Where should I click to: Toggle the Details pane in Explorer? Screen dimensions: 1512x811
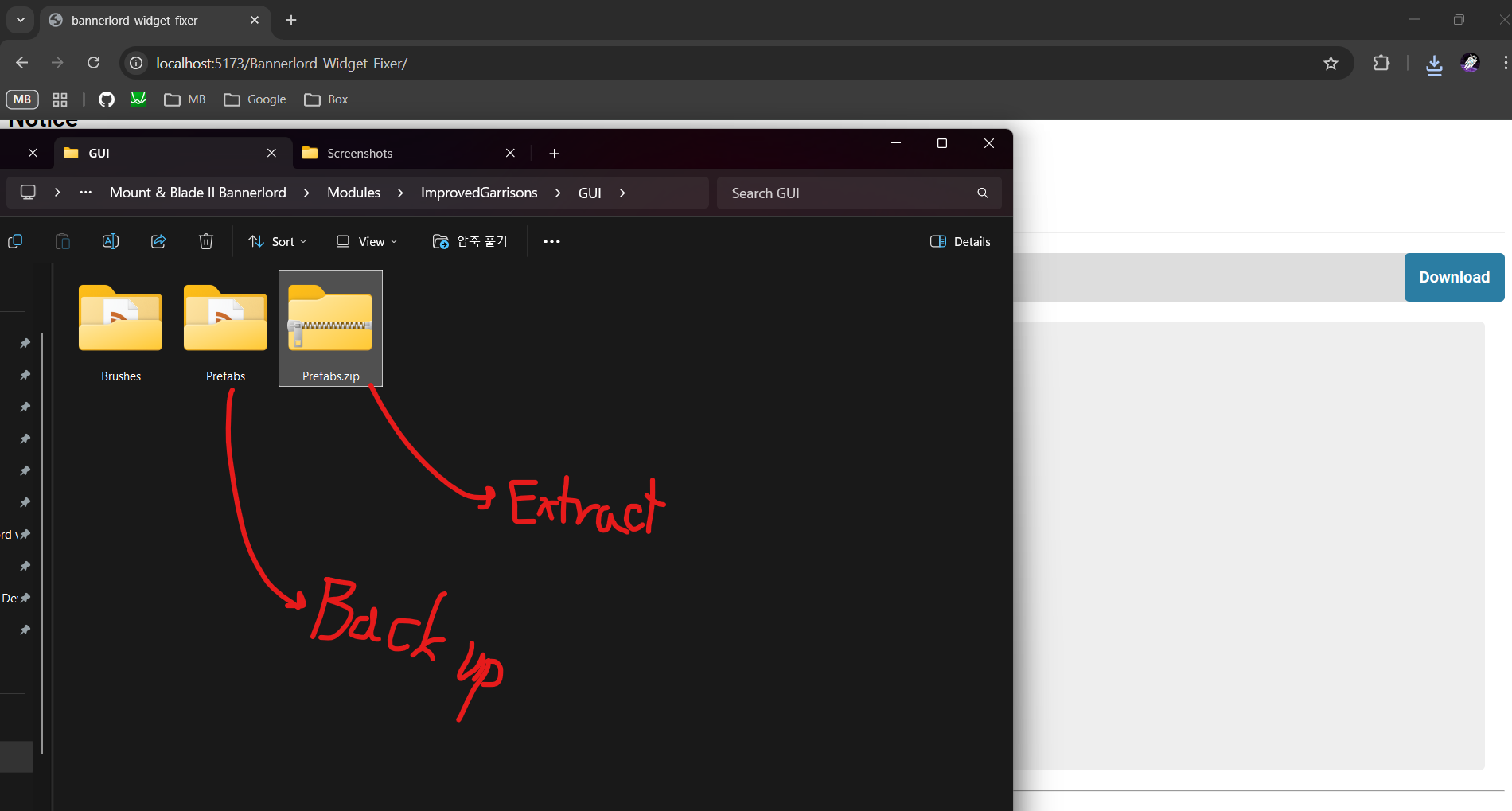961,241
